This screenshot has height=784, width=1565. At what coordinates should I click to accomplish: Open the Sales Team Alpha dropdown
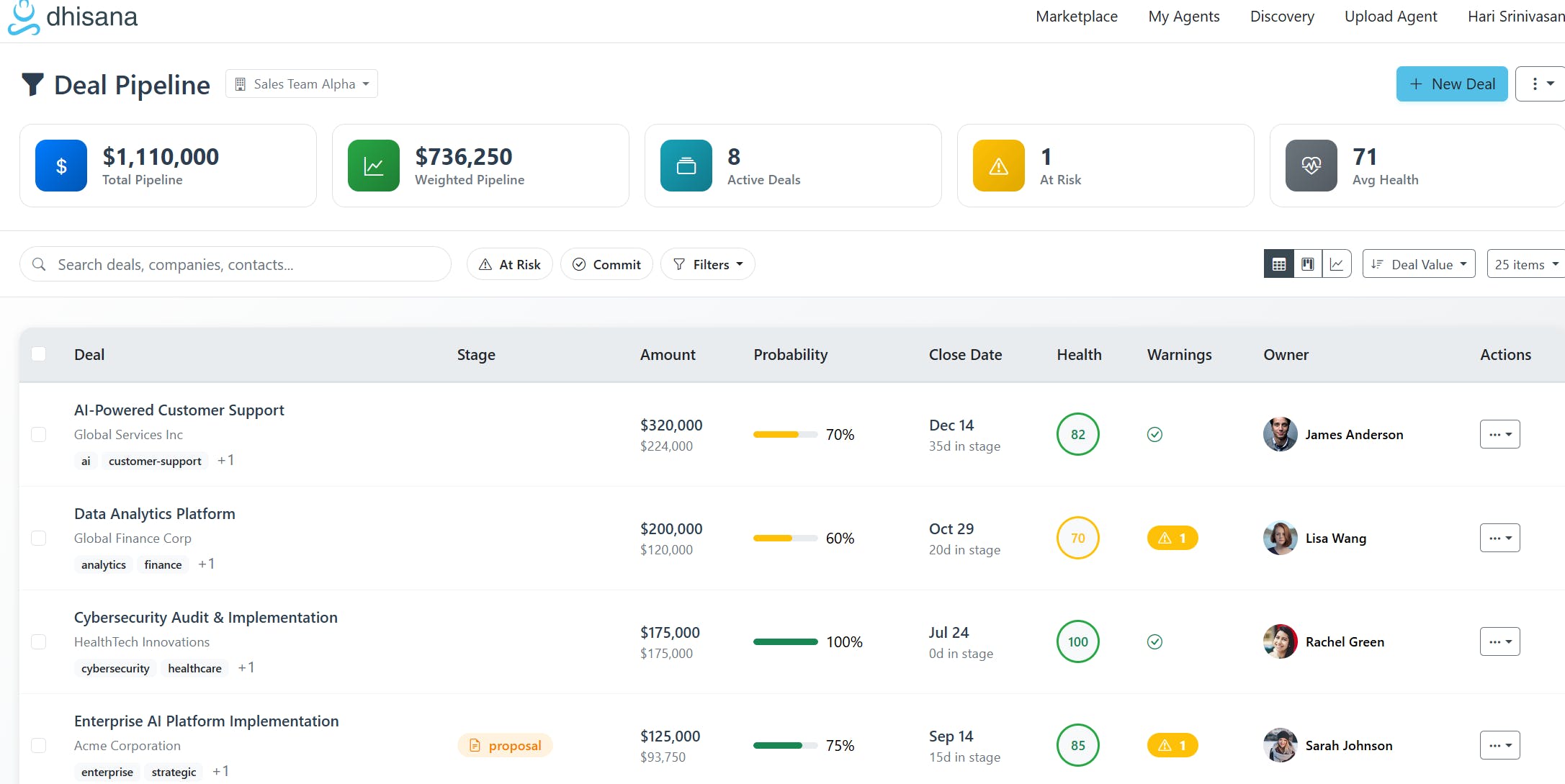(302, 84)
